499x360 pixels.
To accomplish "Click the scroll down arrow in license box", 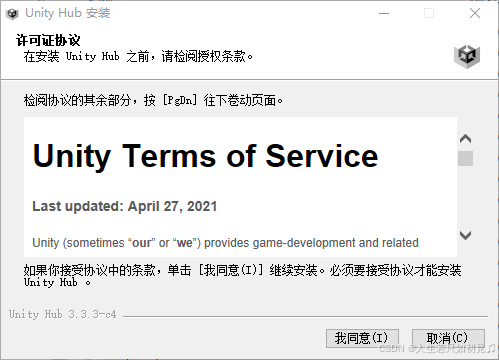I will (x=465, y=235).
